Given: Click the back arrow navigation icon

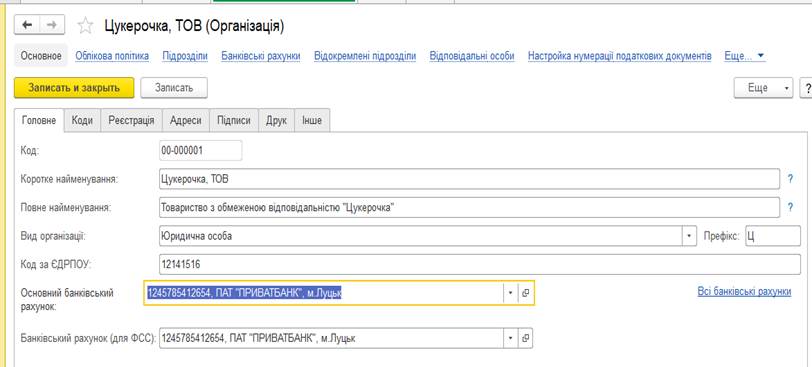Looking at the screenshot, I should [27, 25].
